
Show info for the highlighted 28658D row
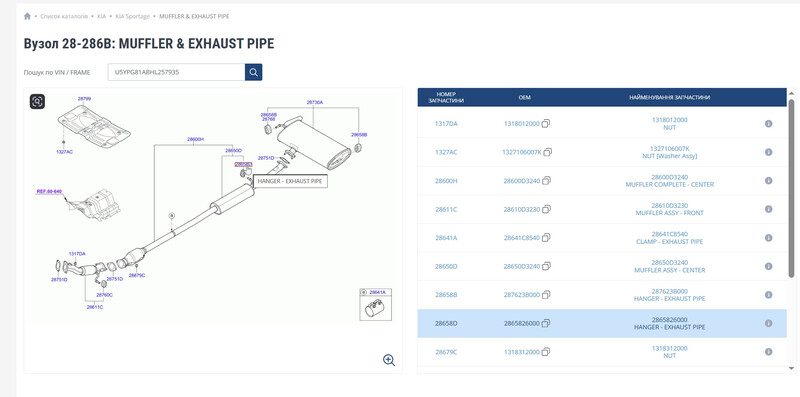pos(768,324)
